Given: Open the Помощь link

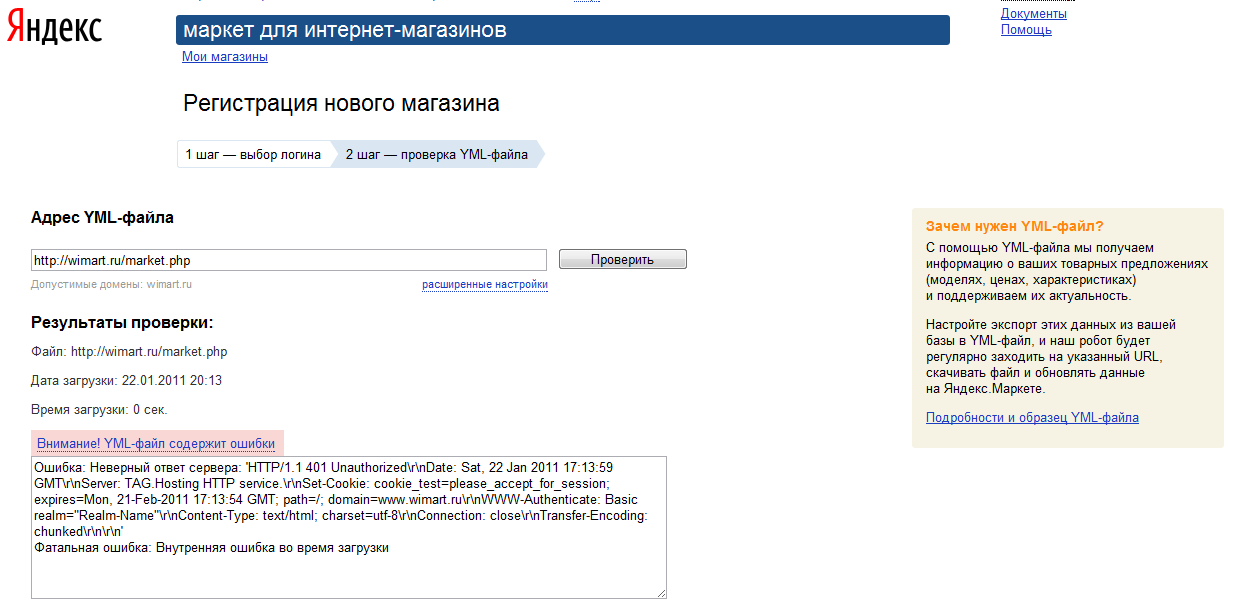Looking at the screenshot, I should (x=1026, y=30).
